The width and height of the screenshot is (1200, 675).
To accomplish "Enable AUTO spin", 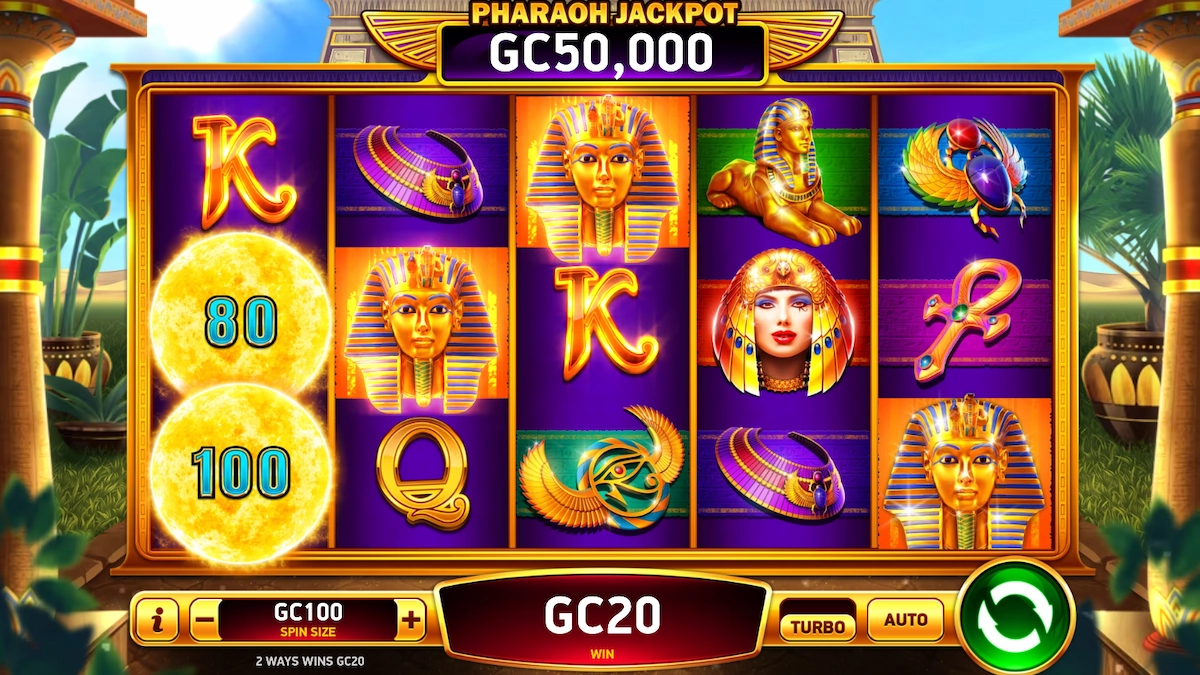I will tap(905, 620).
